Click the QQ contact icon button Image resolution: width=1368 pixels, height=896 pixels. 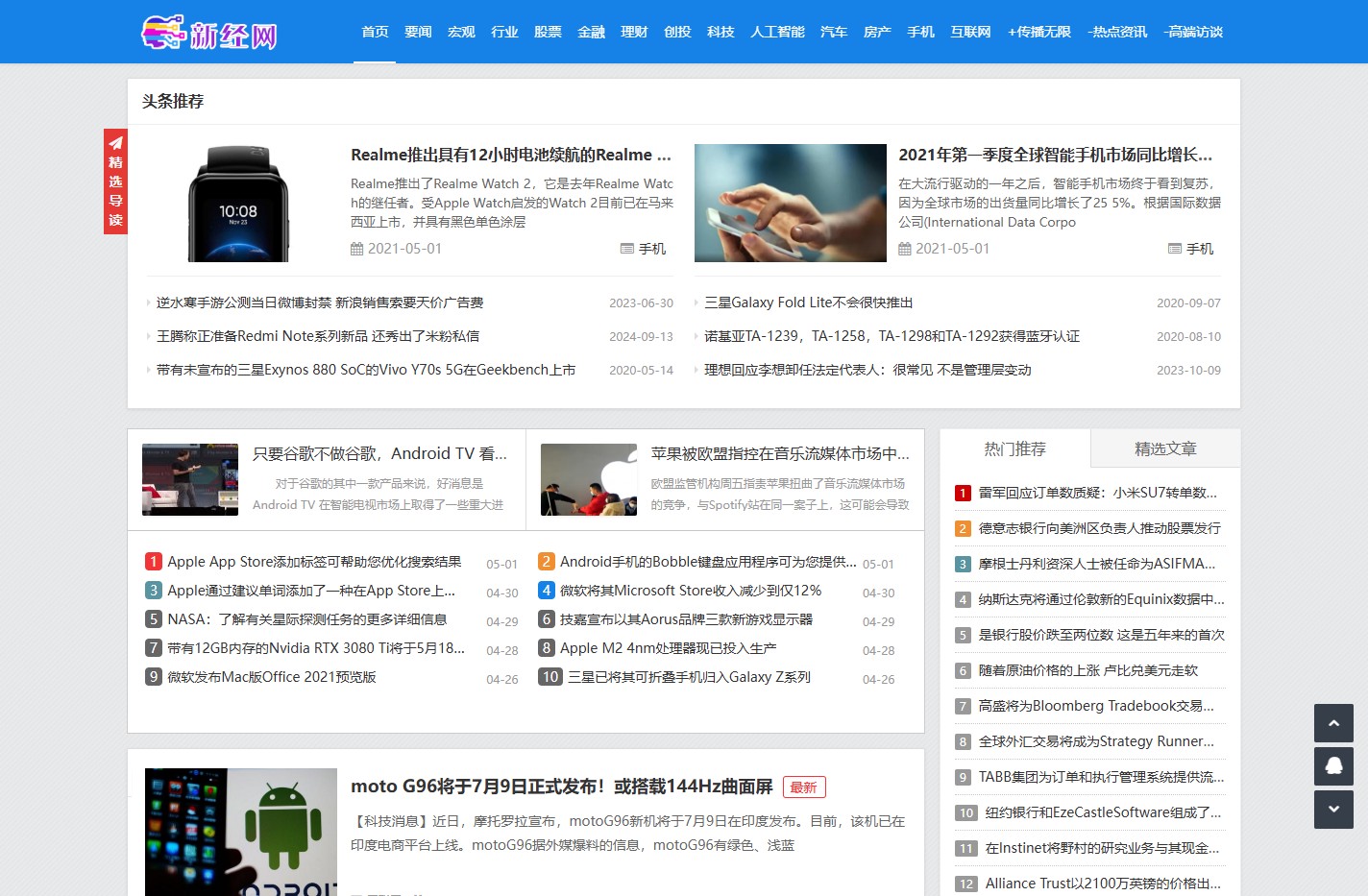(1333, 766)
